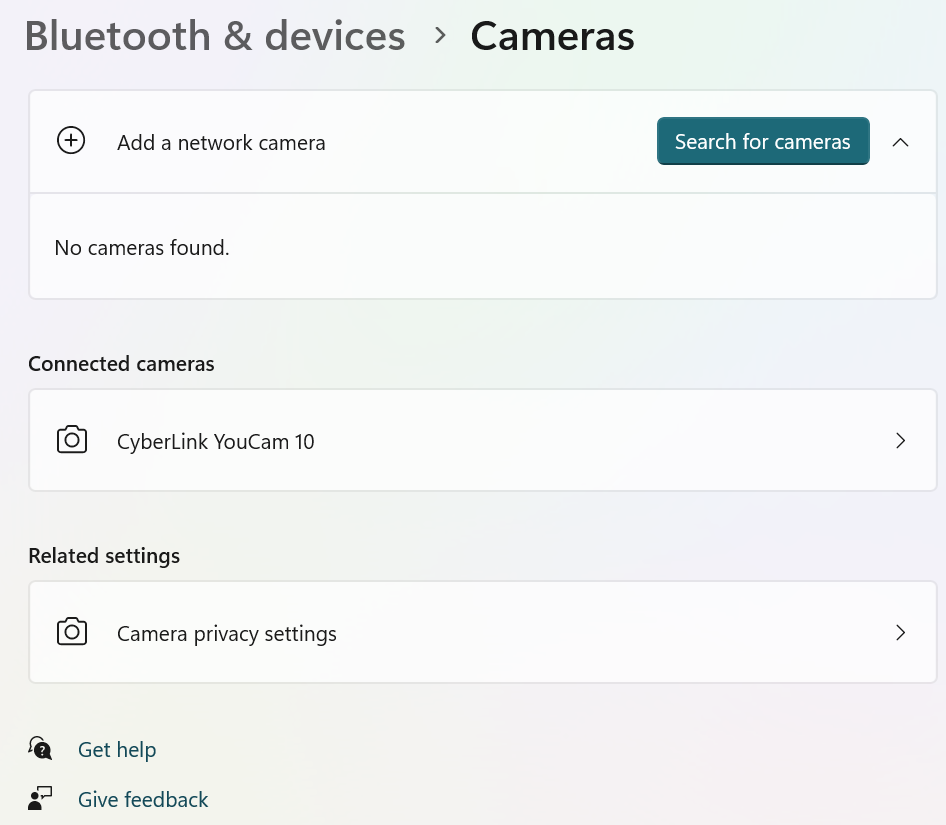946x825 pixels.
Task: Select the Add a network camera label
Action: [x=221, y=143]
